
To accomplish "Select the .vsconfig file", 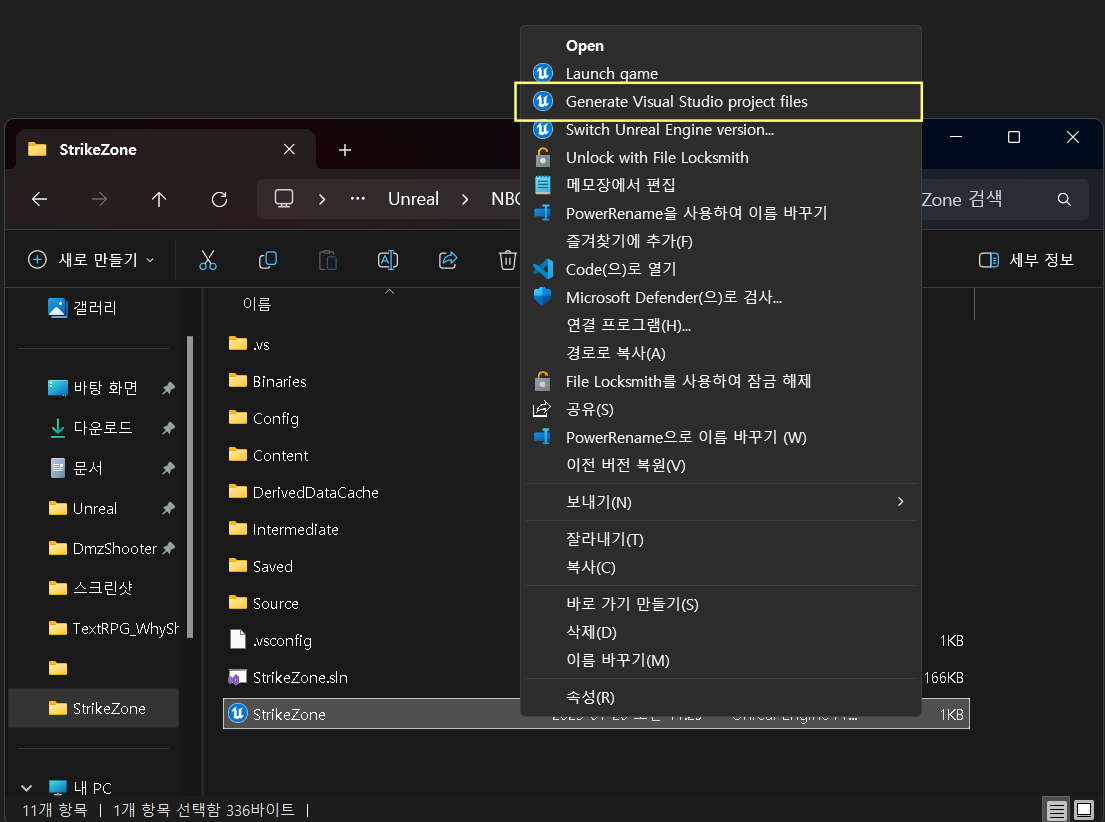I will click(282, 641).
